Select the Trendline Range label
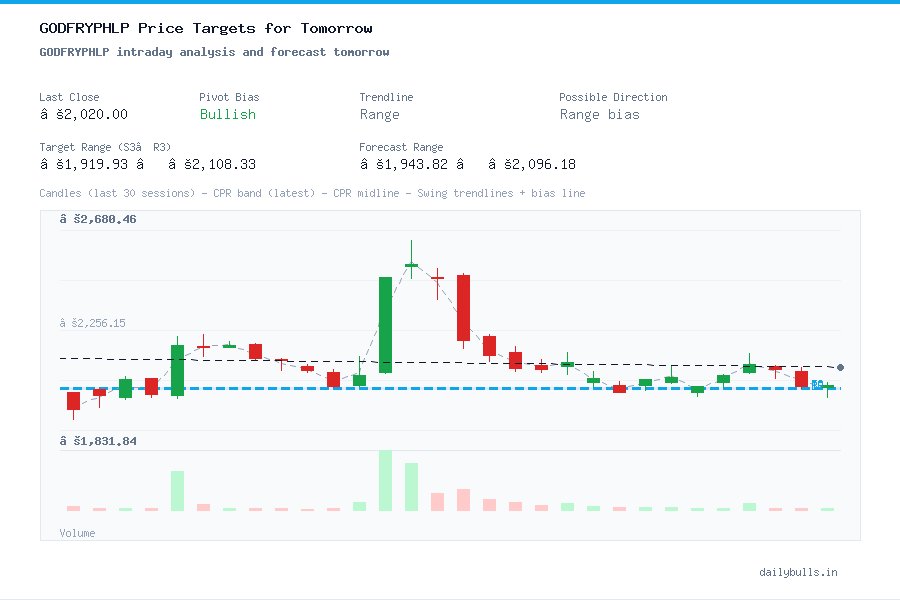The image size is (900, 600). (380, 114)
